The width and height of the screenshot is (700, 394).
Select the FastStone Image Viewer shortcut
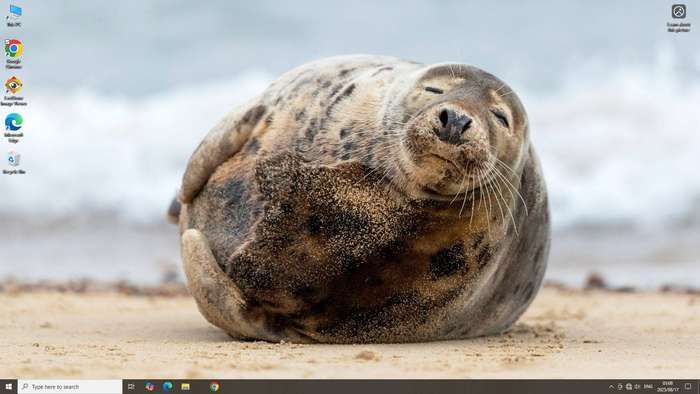coord(14,91)
